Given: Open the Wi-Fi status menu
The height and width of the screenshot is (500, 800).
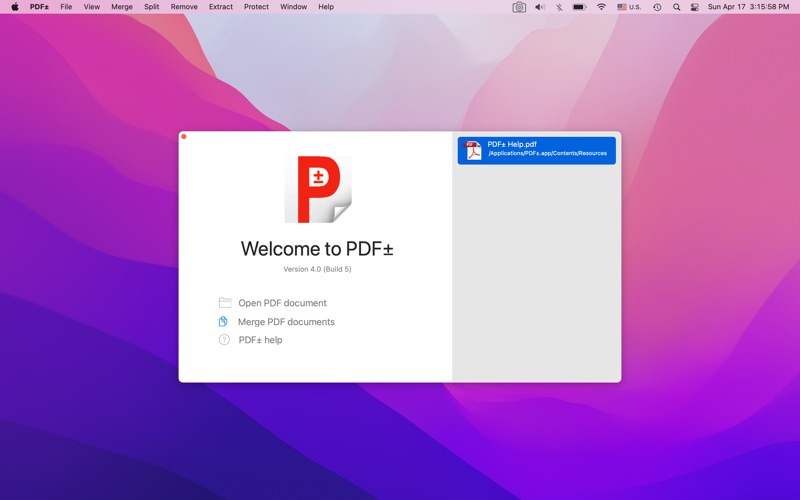Looking at the screenshot, I should [602, 7].
